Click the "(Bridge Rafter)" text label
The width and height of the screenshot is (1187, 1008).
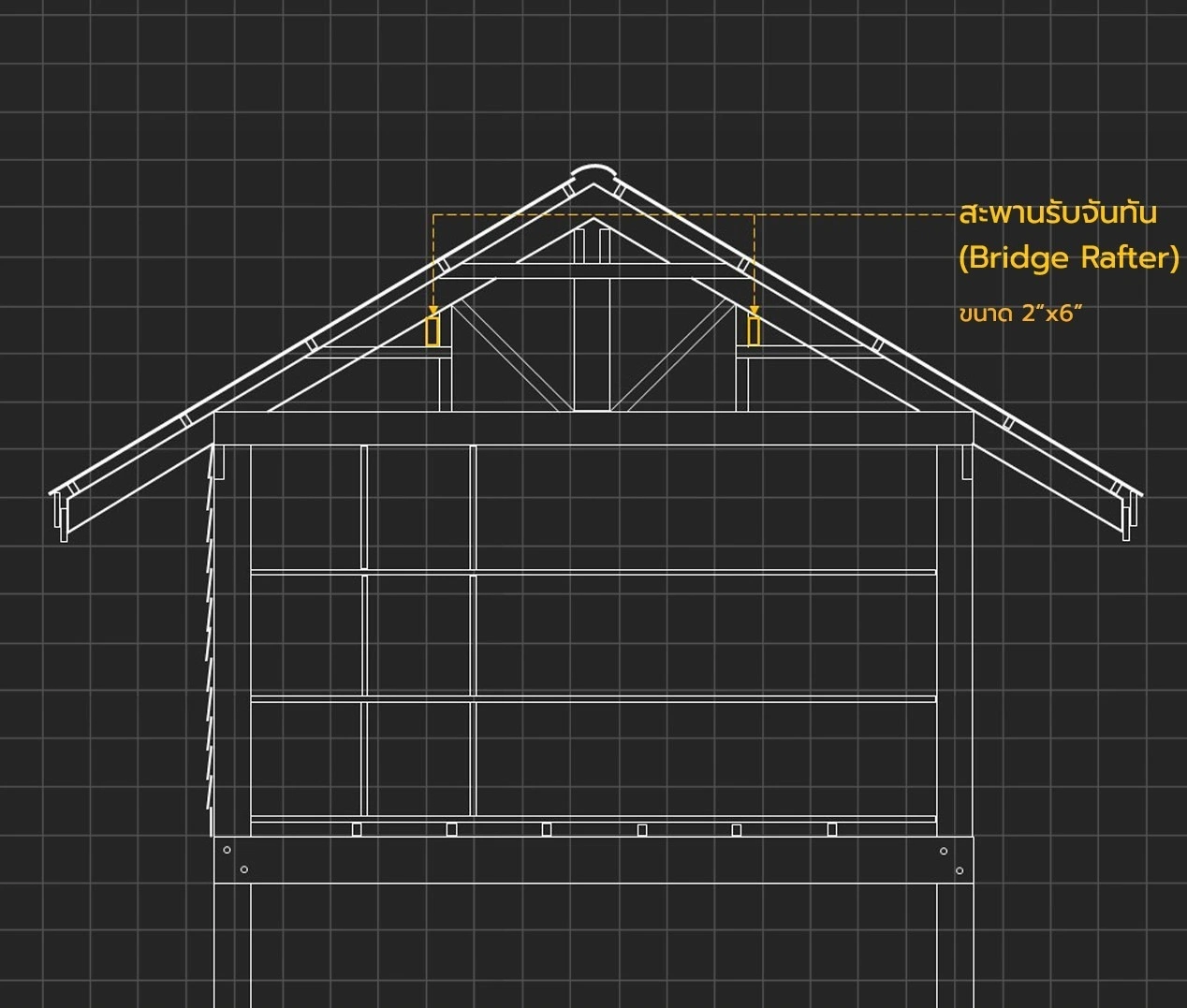coord(1068,257)
